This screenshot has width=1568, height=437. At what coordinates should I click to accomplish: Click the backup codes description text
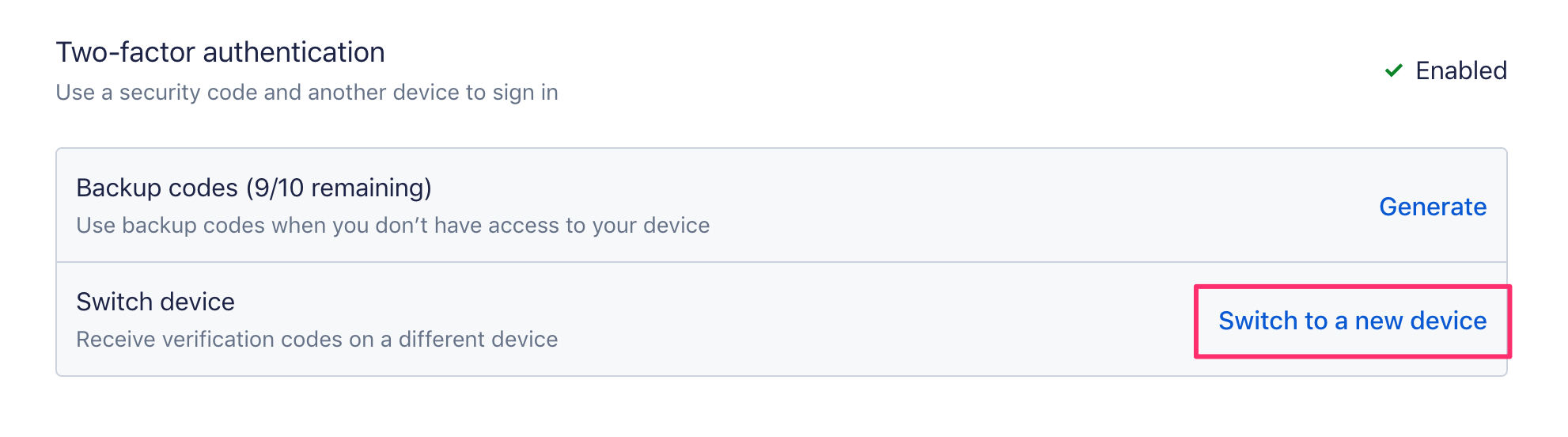(x=392, y=226)
